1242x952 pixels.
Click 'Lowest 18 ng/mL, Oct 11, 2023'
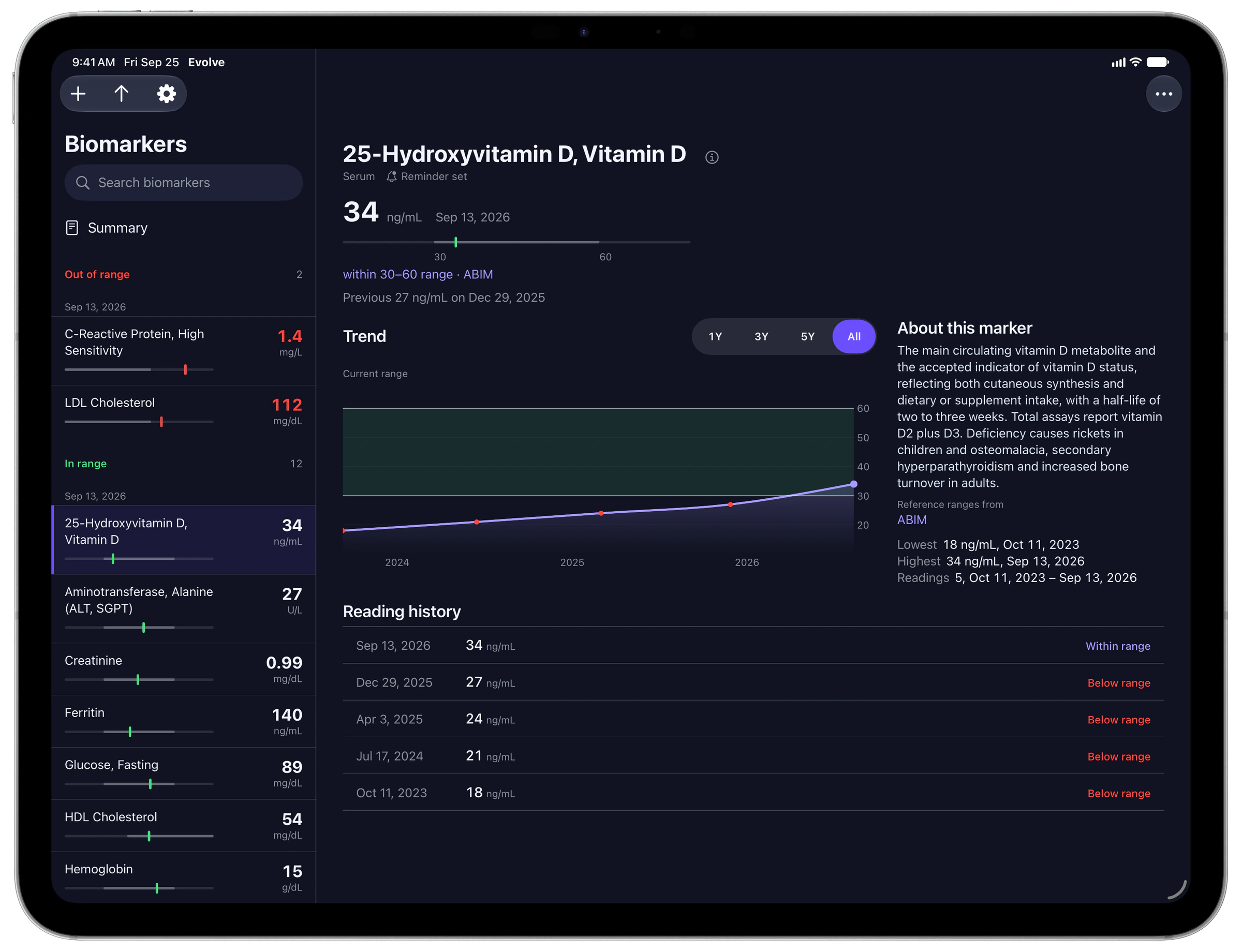coord(987,545)
